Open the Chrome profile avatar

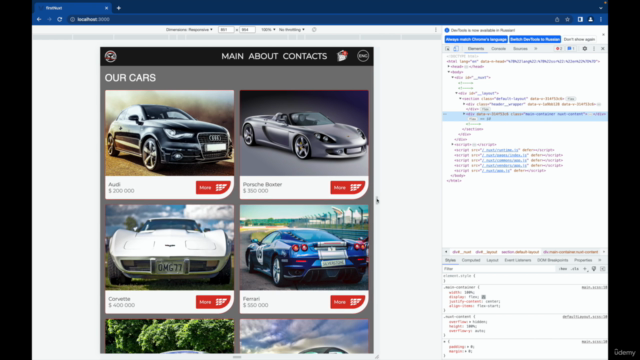pyautogui.click(x=591, y=19)
